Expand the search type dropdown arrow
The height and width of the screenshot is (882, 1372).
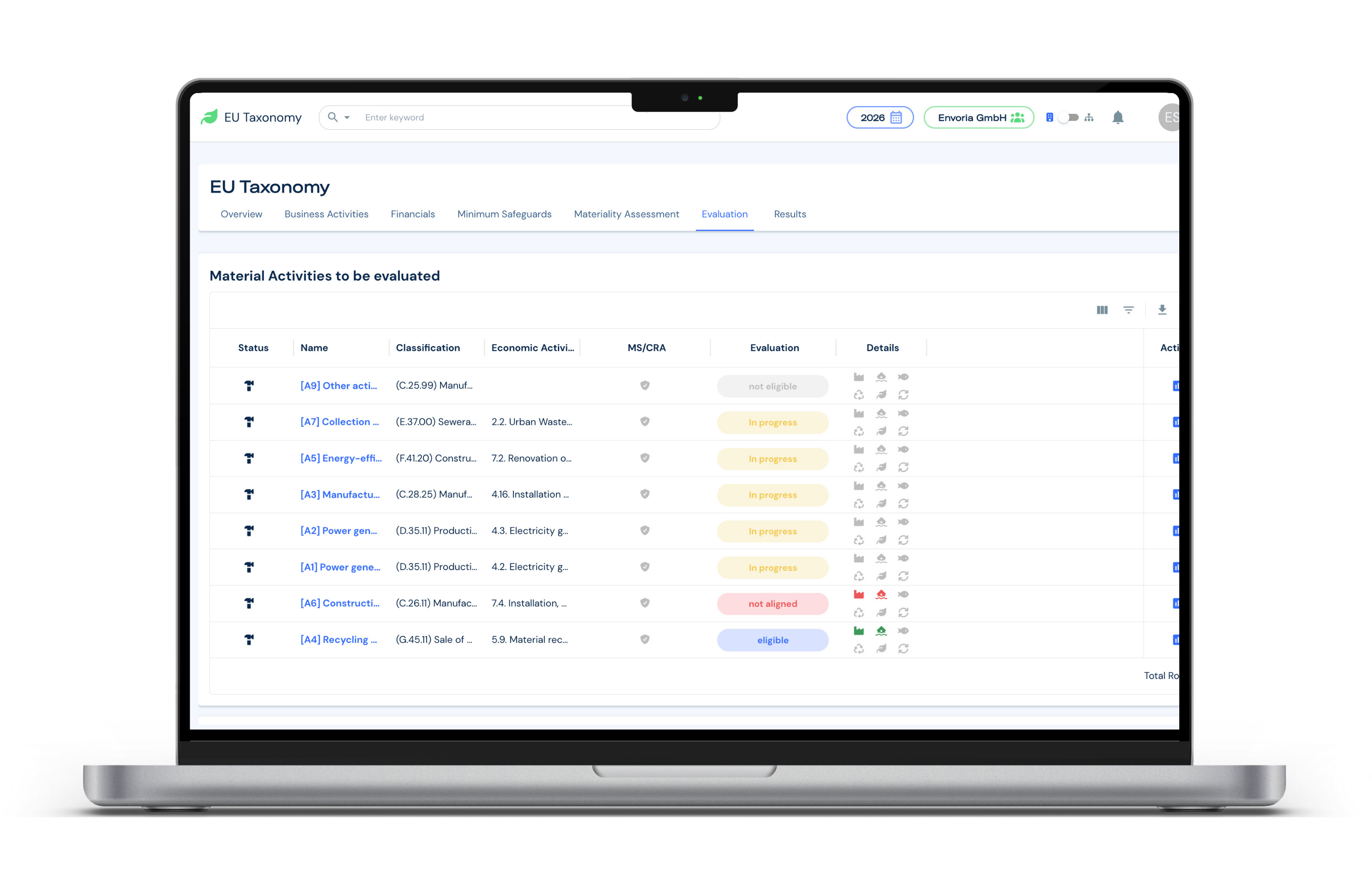(x=347, y=117)
